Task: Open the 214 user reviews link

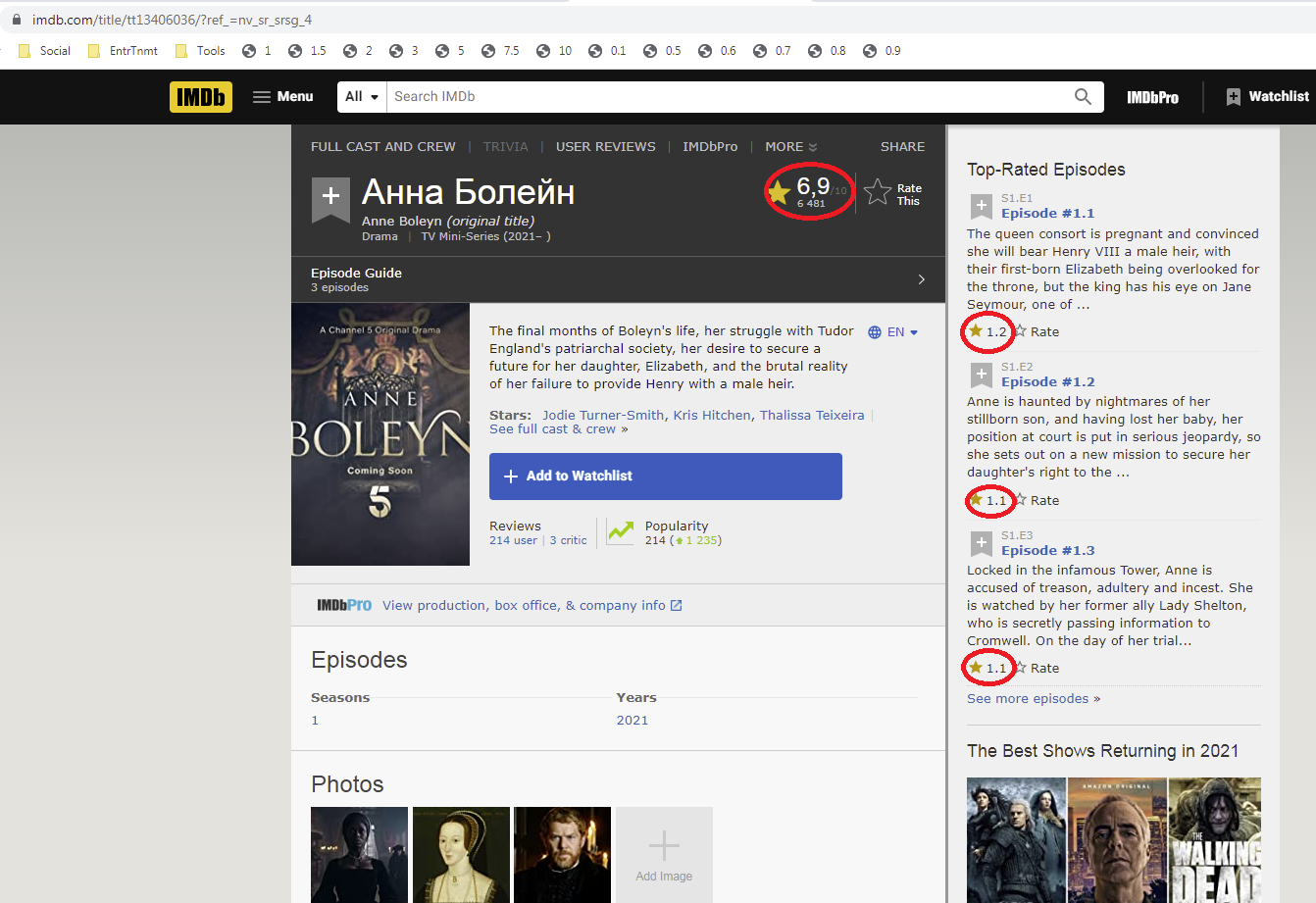Action: click(514, 540)
